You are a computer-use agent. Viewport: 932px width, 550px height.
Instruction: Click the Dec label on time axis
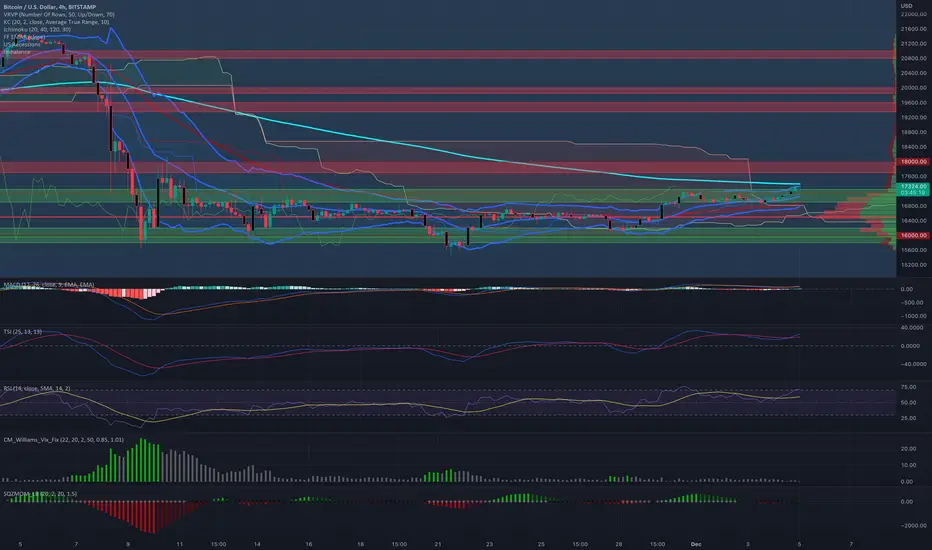pos(696,544)
